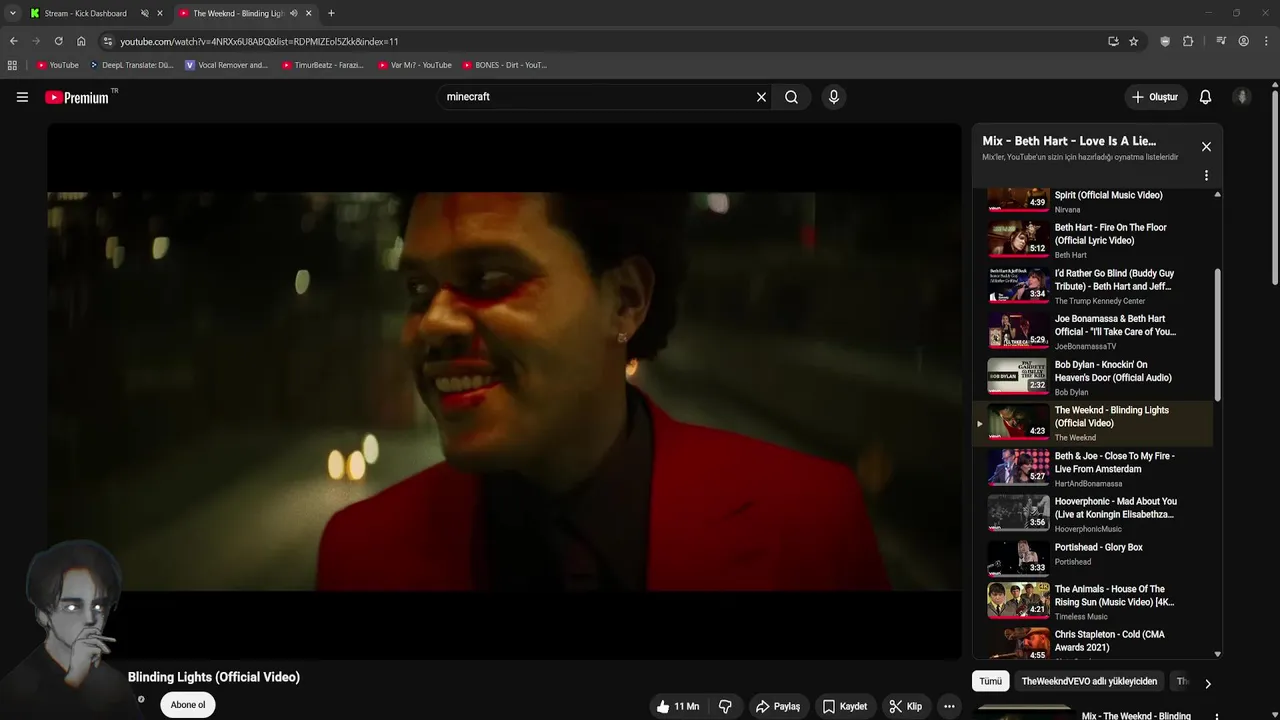
Task: Open the DeepL Translate bookmark
Action: [x=131, y=65]
